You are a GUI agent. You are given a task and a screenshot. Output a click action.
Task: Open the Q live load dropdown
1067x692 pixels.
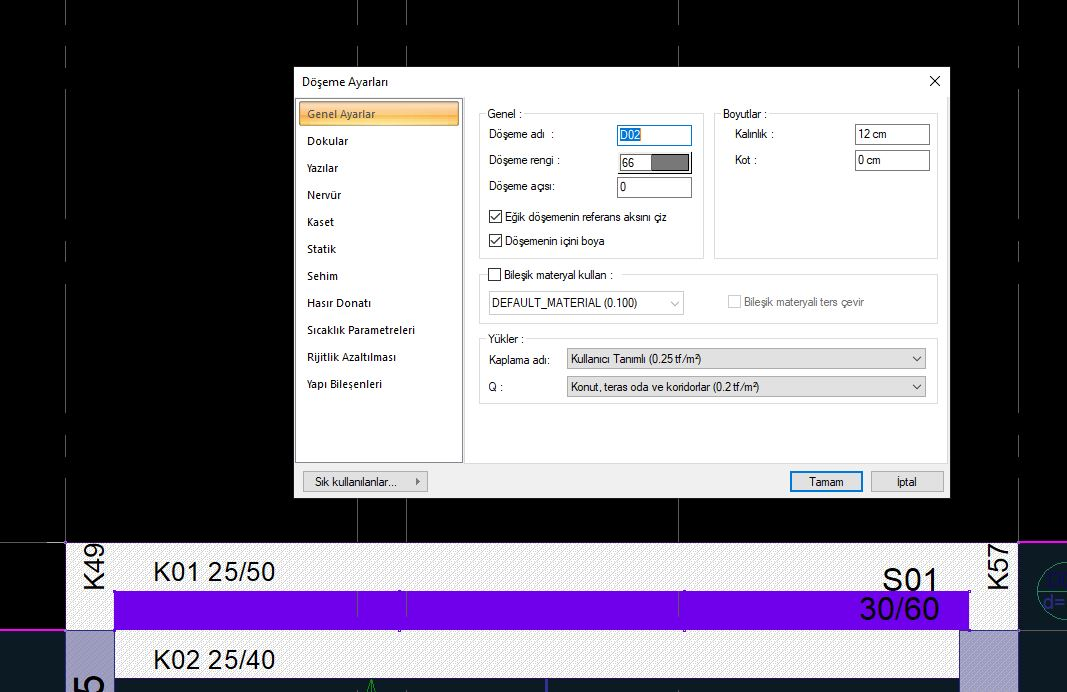click(x=746, y=386)
